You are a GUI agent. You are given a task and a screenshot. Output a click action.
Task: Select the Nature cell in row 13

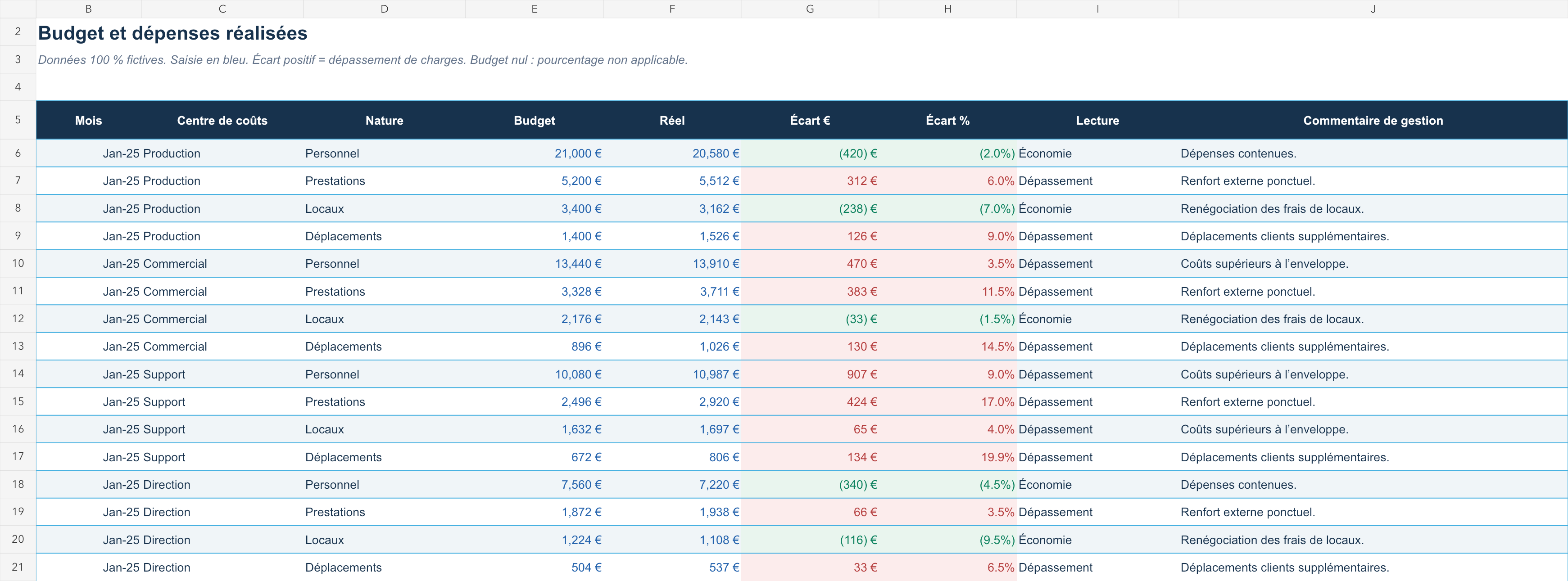point(384,346)
